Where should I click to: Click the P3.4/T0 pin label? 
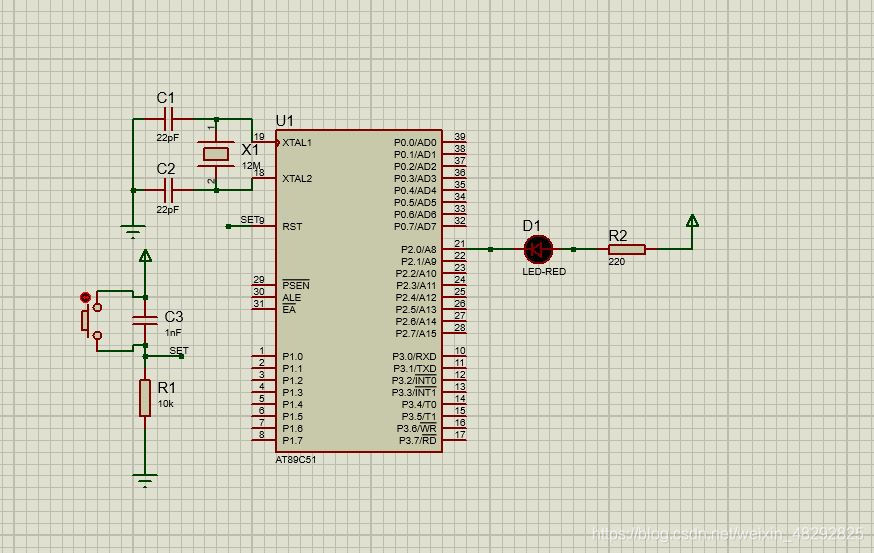[419, 405]
